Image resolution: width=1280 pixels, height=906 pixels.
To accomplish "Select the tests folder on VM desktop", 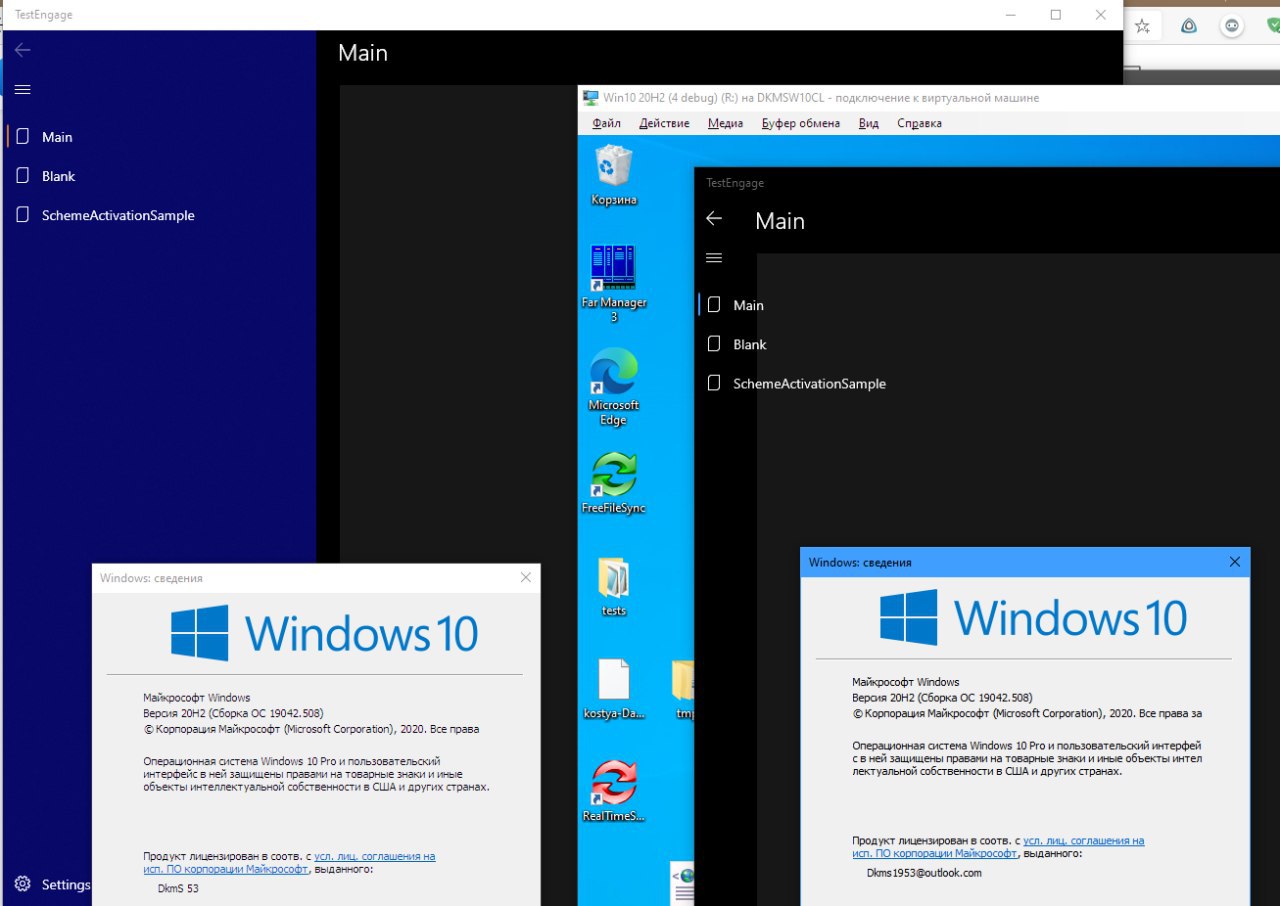I will pyautogui.click(x=613, y=587).
